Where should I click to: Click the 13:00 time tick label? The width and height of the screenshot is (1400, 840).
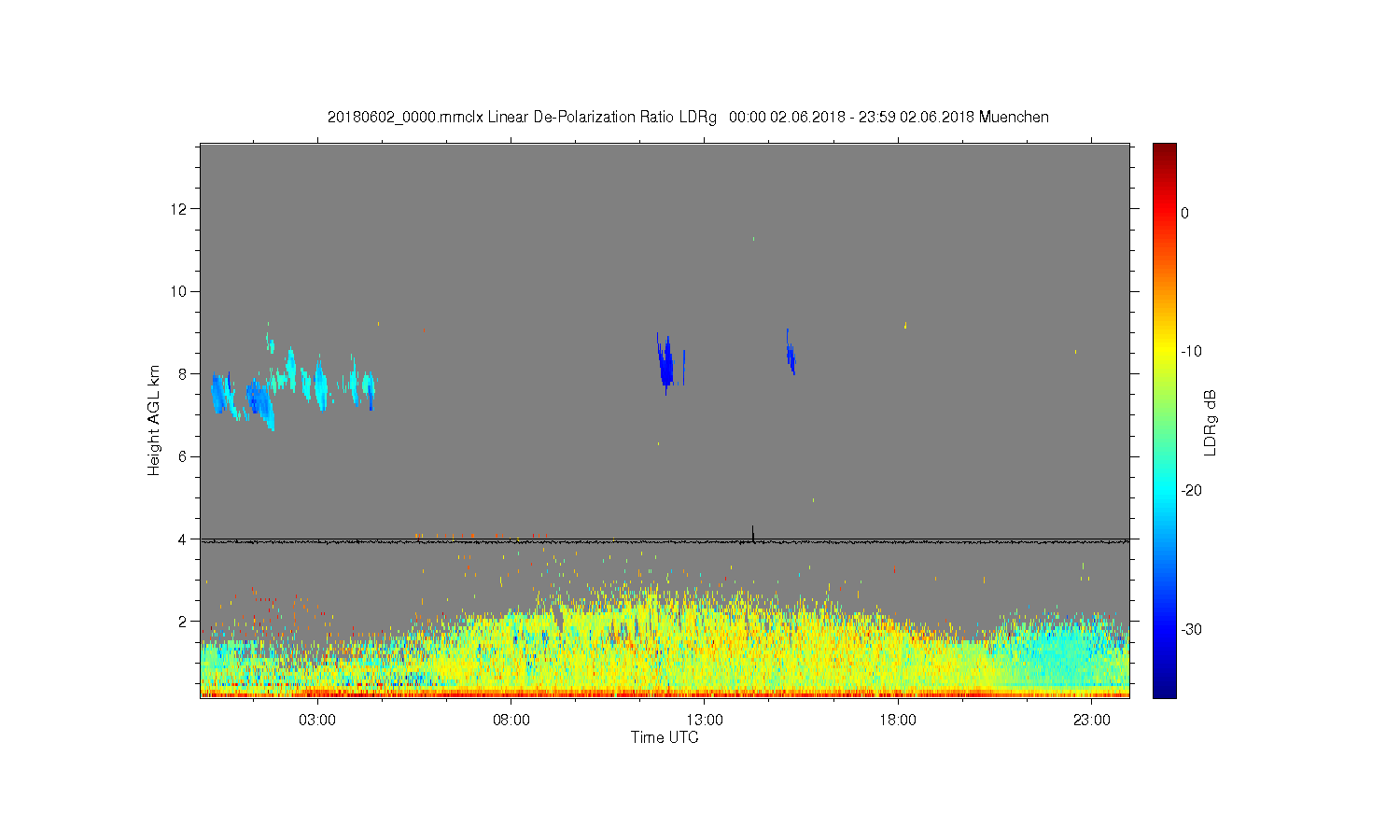pyautogui.click(x=705, y=721)
